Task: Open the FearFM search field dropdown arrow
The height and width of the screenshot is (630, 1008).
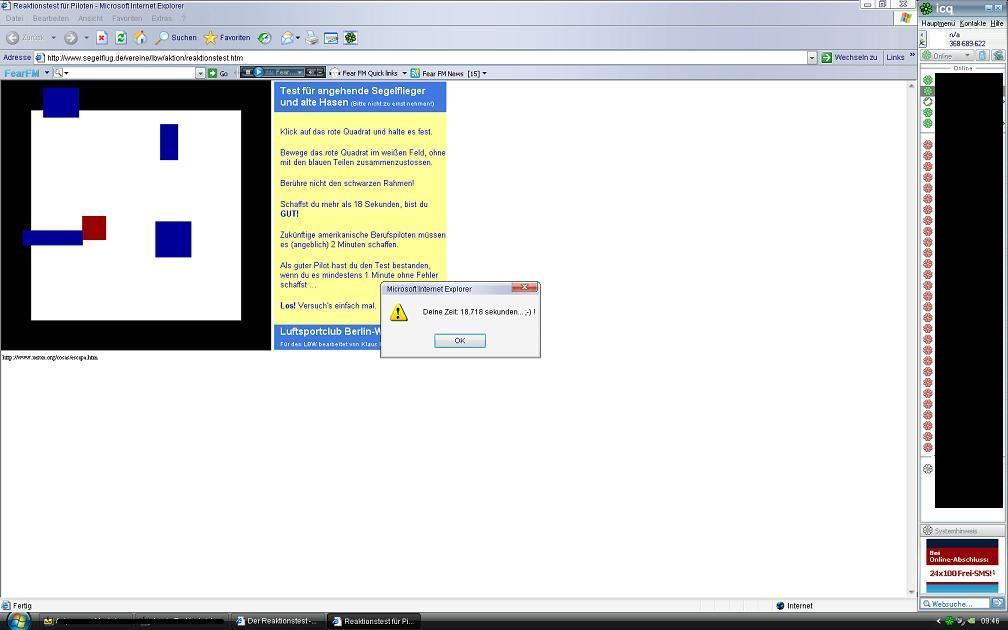Action: 200,73
